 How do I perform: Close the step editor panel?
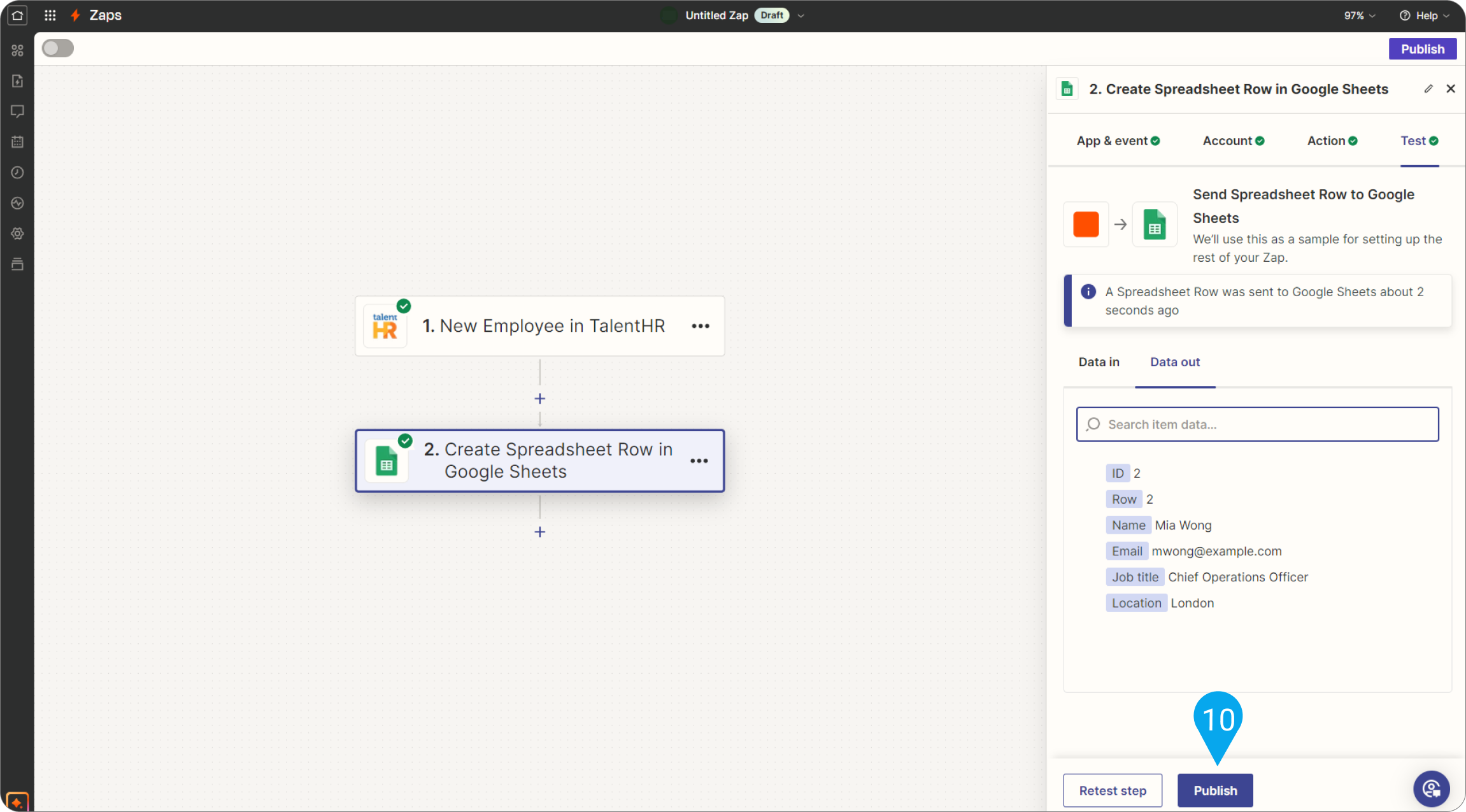pyautogui.click(x=1451, y=89)
